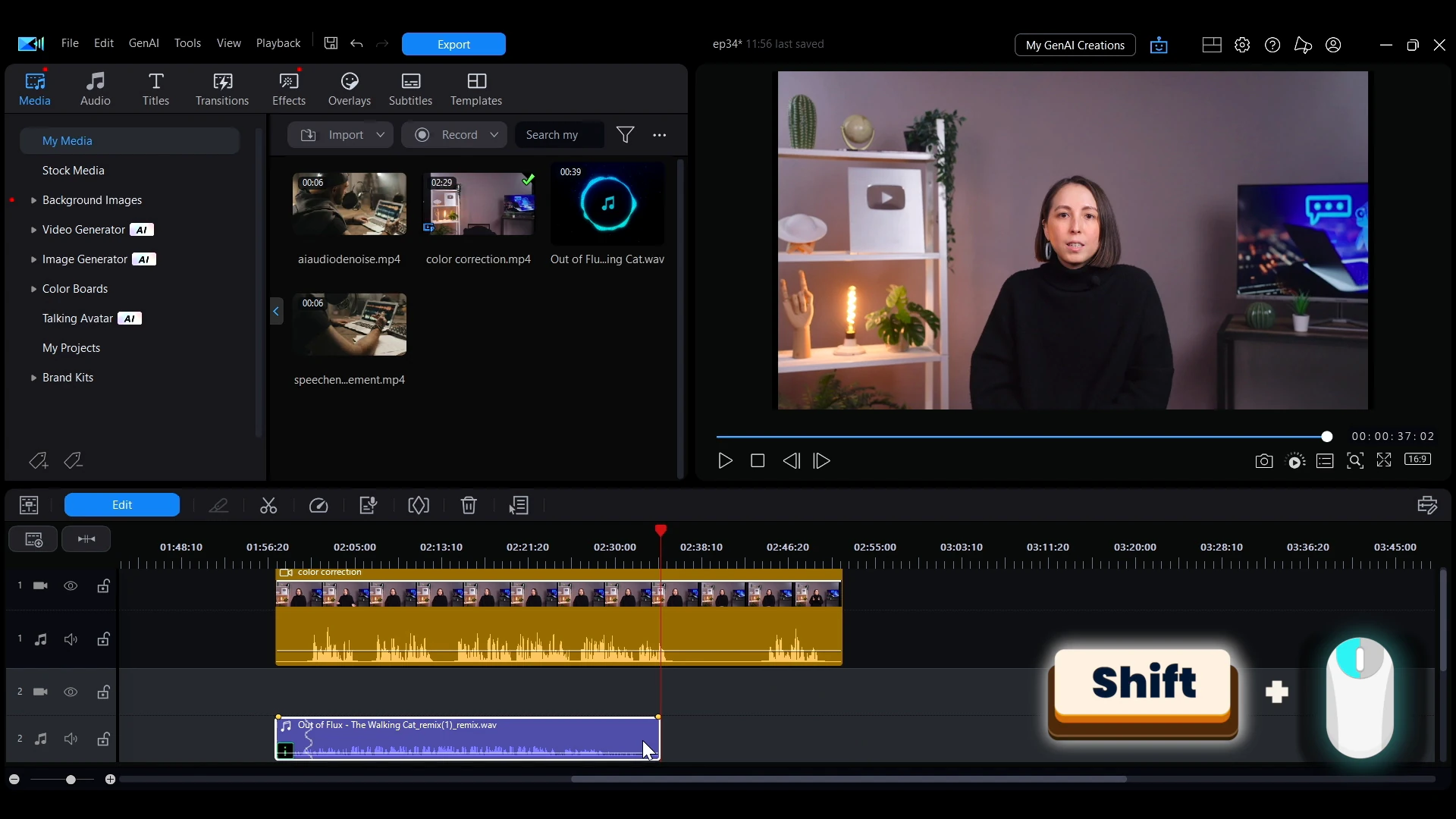This screenshot has width=1456, height=819.
Task: Click the timeline view settings icon at far right
Action: [1427, 506]
